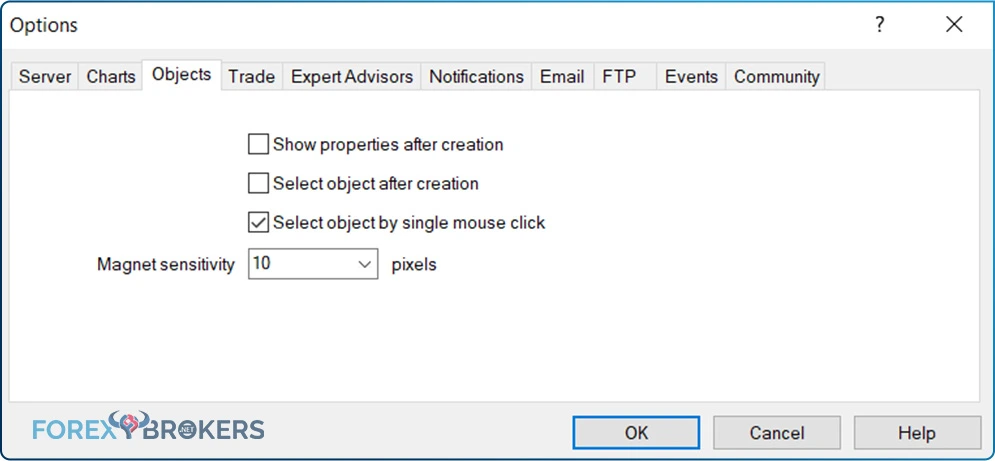
Task: Uncheck Select object by single mouse click
Action: [x=258, y=224]
